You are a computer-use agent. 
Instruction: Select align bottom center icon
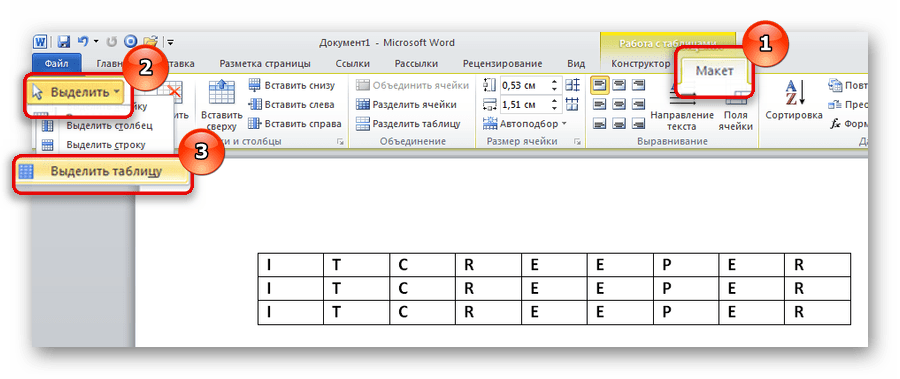619,123
